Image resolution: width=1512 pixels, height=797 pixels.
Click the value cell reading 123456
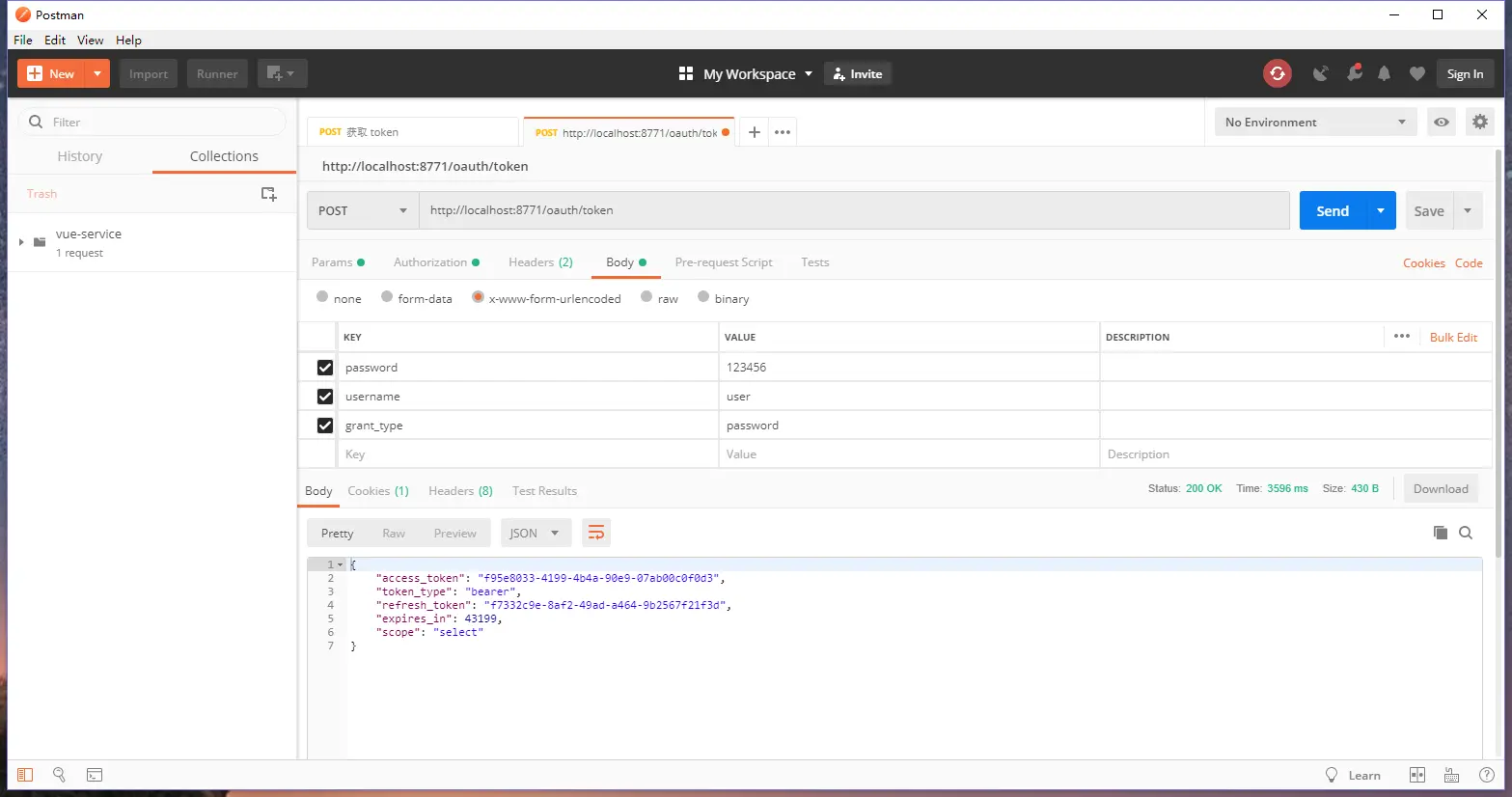pos(909,368)
